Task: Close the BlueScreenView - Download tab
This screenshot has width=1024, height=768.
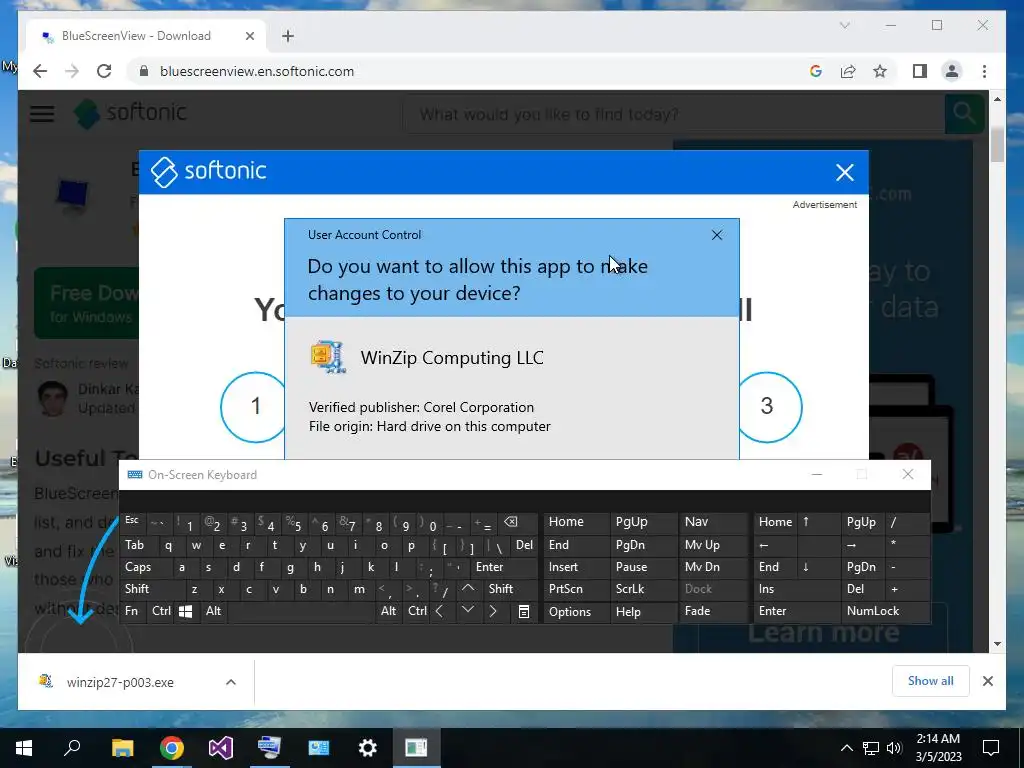Action: [x=249, y=36]
